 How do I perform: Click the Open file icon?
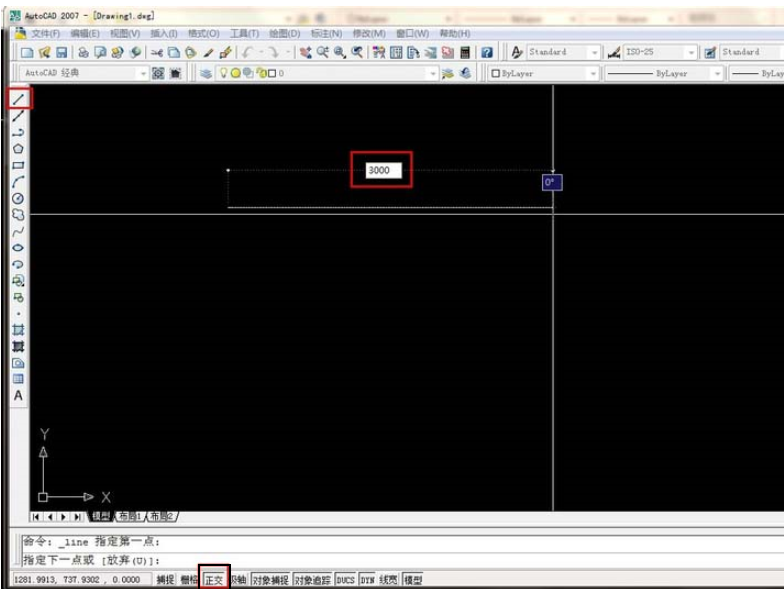tap(44, 52)
